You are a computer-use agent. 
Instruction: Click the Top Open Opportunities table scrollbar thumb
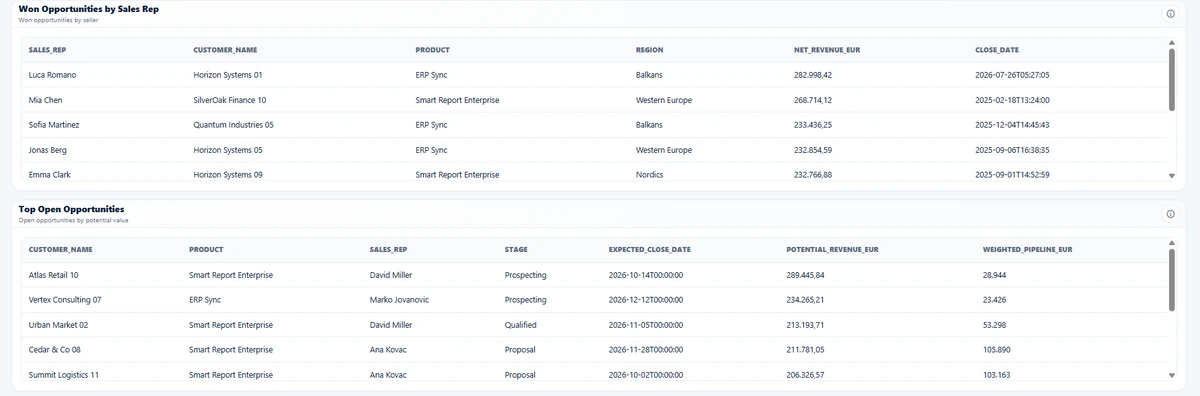[x=1172, y=280]
